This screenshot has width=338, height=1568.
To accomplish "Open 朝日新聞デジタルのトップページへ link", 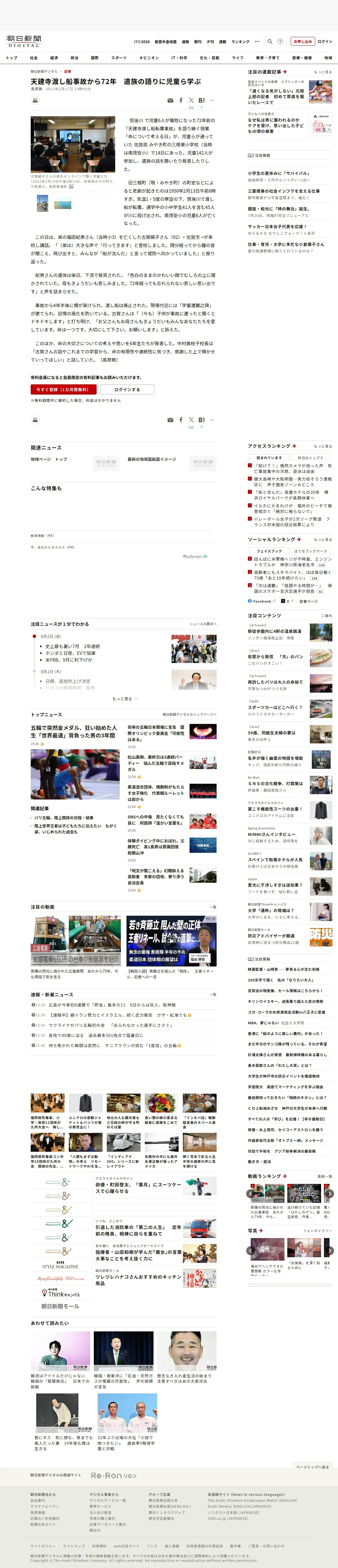I will click(189, 715).
